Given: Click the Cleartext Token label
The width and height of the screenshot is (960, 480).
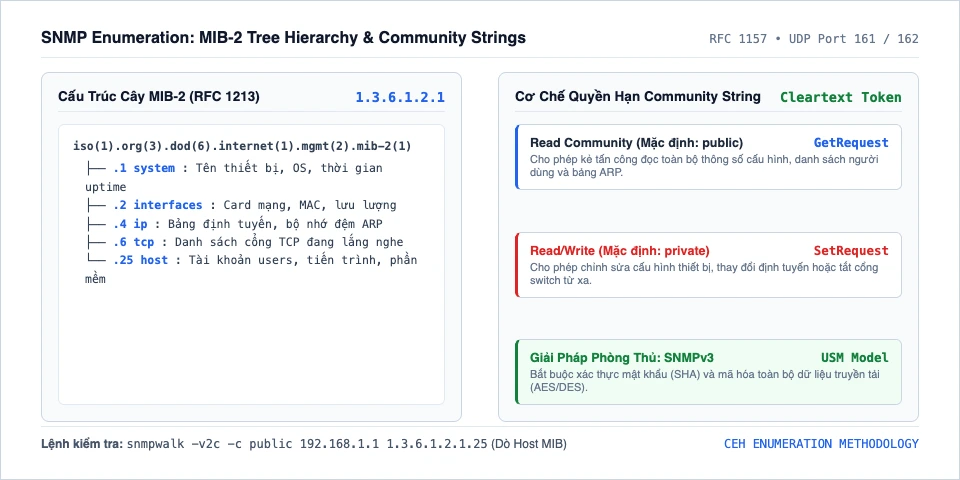Looking at the screenshot, I should click(x=841, y=97).
